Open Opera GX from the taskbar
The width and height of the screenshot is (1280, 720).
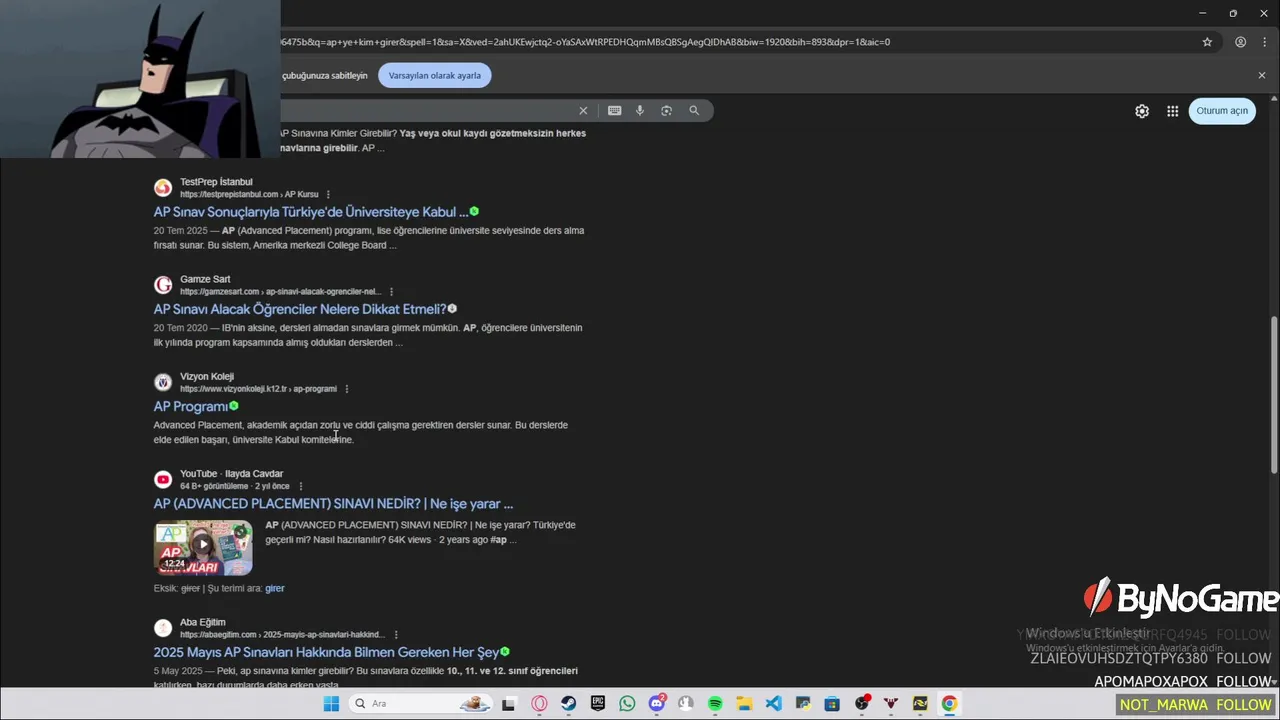[x=540, y=704]
